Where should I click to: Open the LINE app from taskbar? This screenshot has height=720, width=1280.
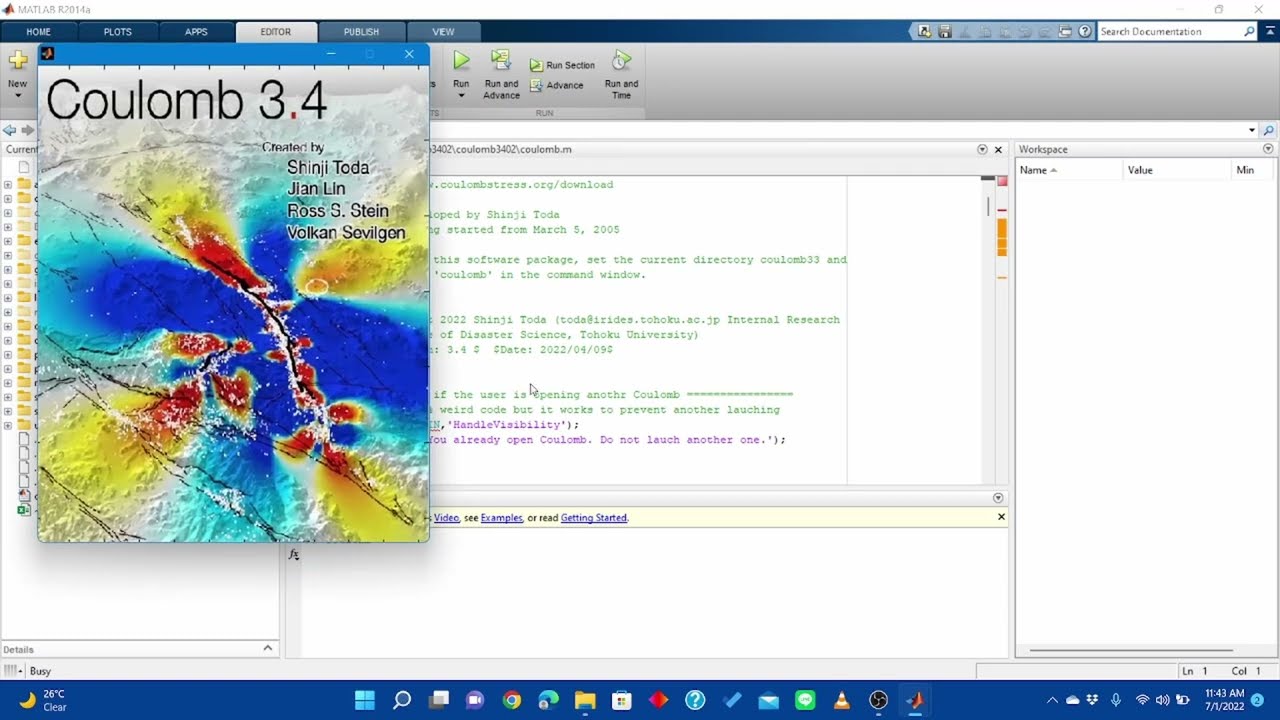805,700
